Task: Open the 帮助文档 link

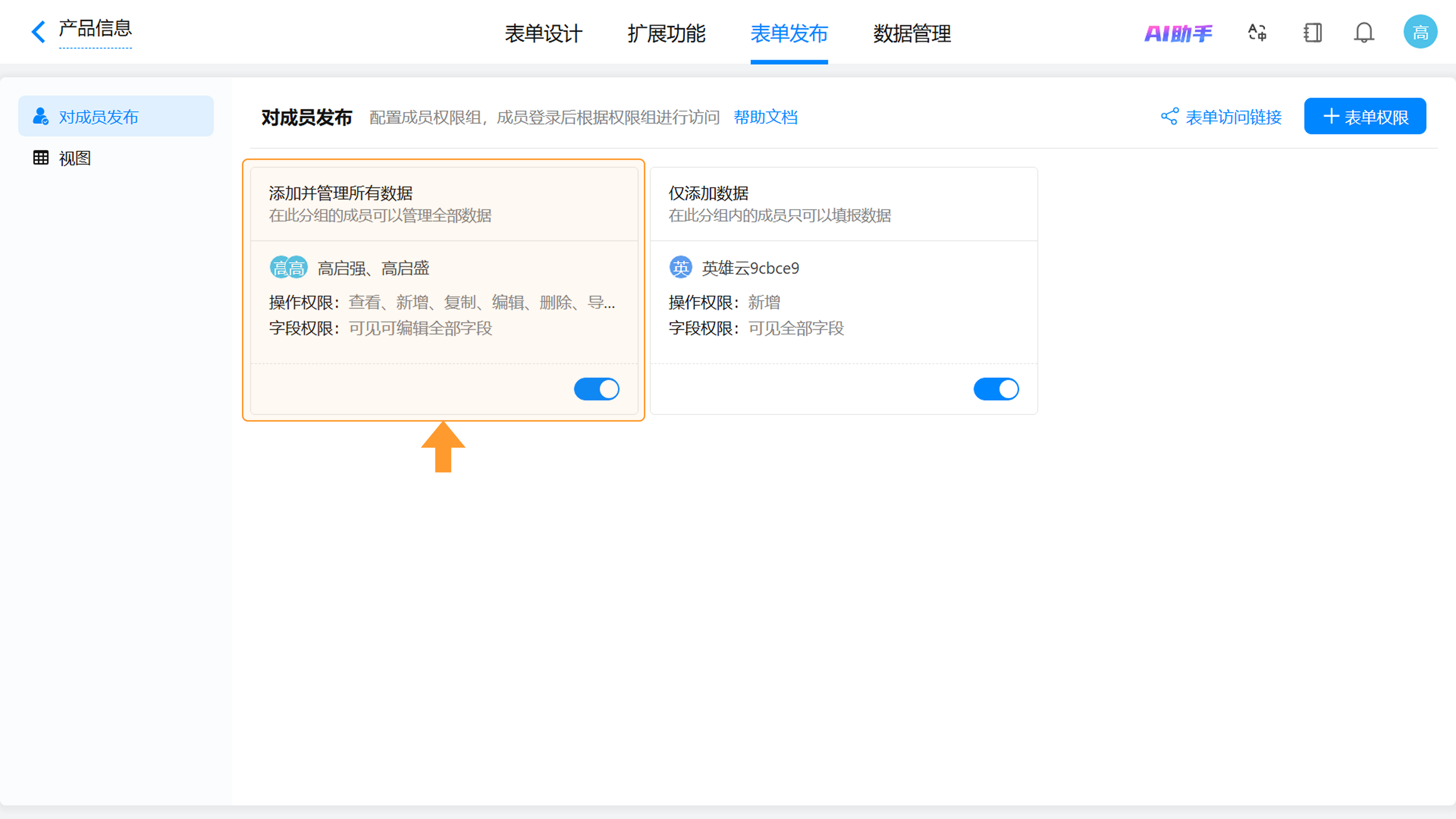Action: click(765, 117)
